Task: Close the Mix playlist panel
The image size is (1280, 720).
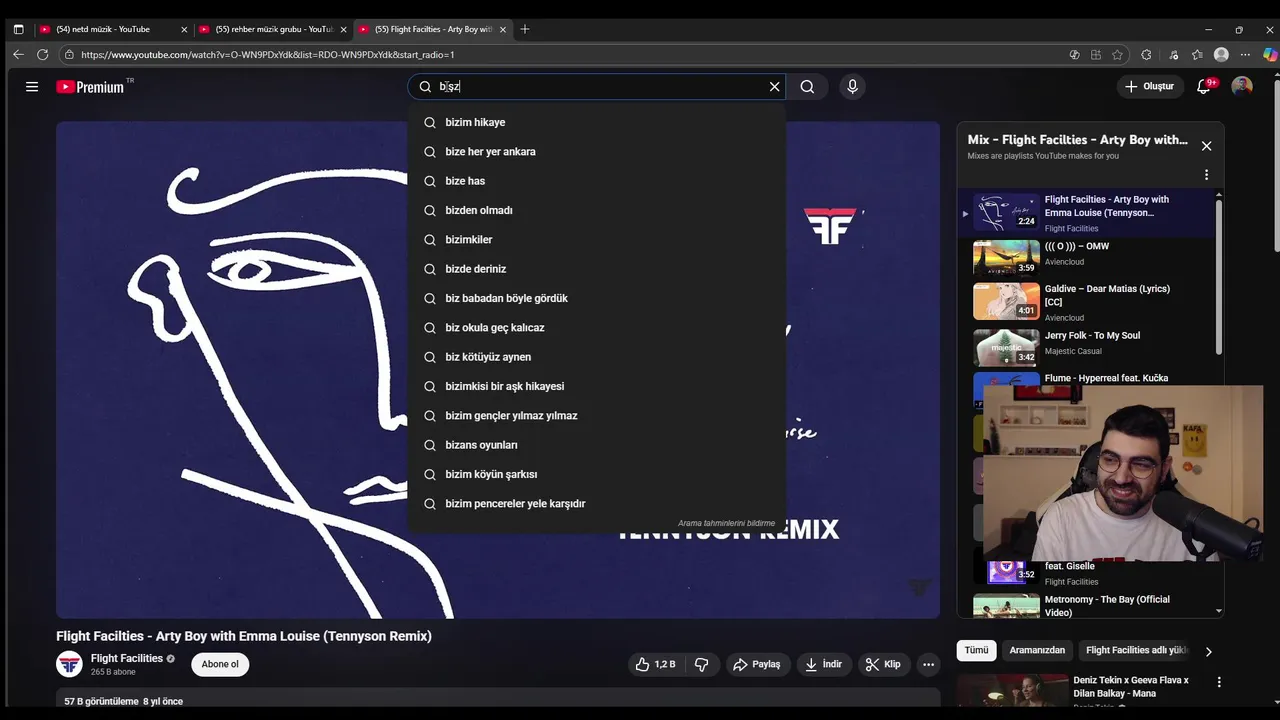Action: tap(1206, 146)
